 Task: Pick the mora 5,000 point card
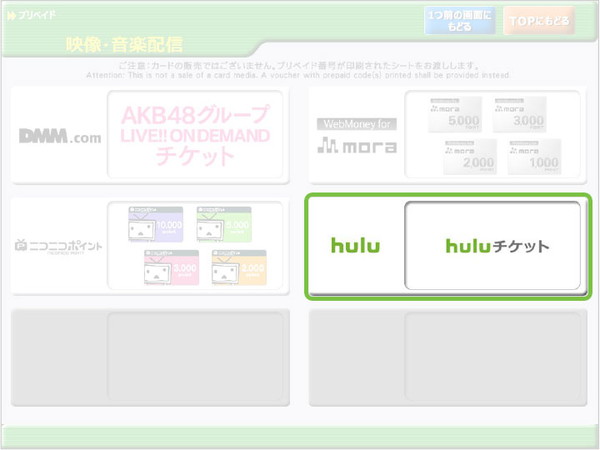point(455,114)
